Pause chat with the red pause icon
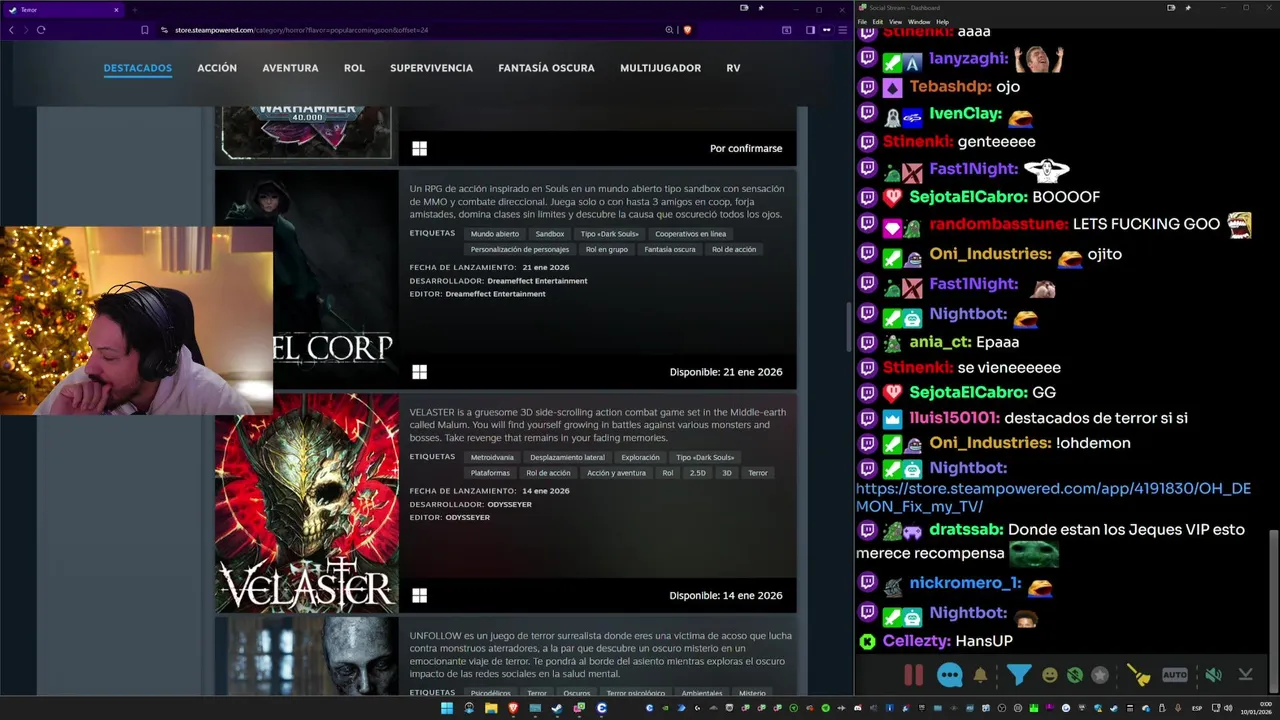The image size is (1280, 720). tap(913, 675)
